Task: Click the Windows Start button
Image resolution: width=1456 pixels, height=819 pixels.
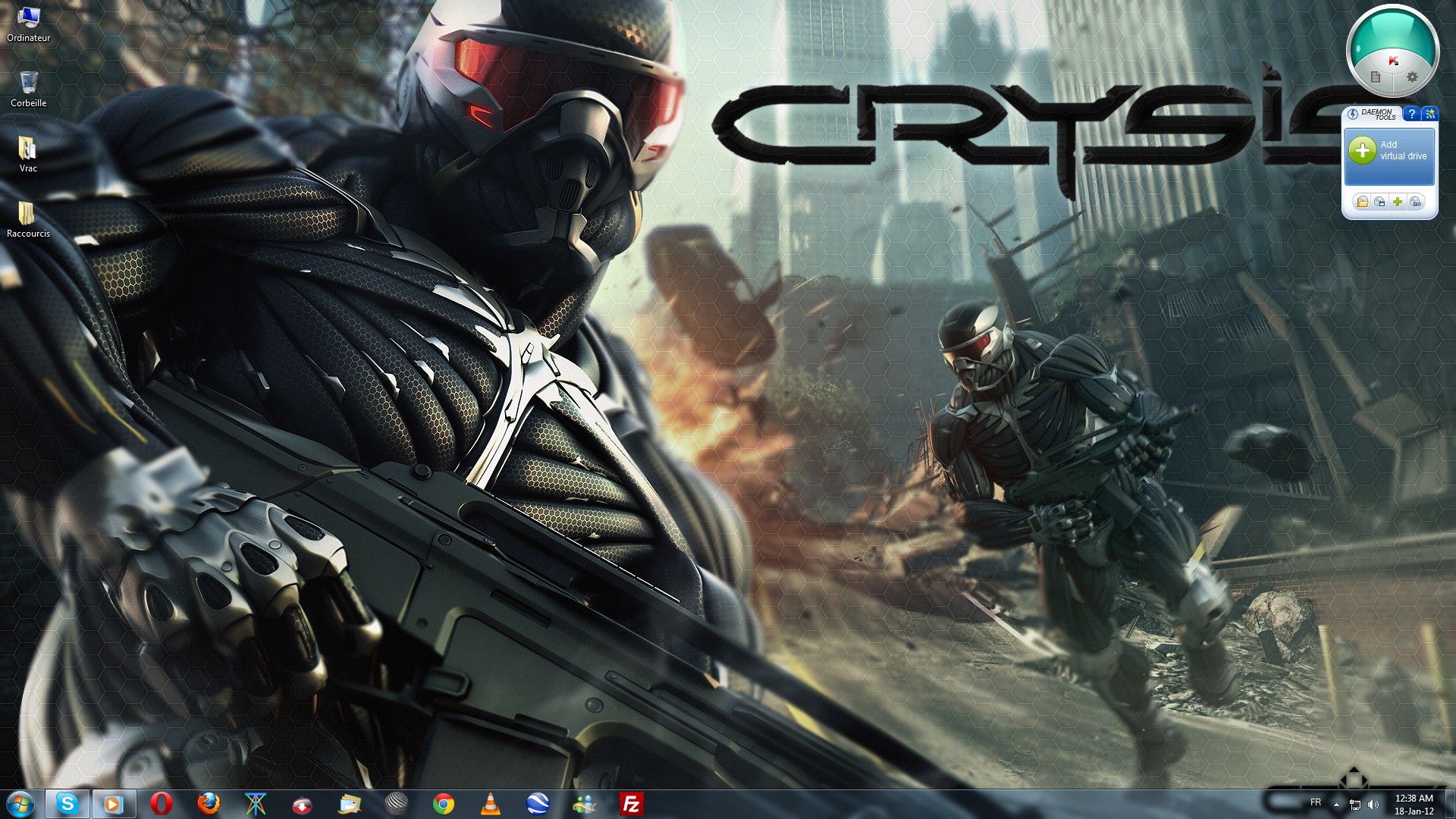Action: click(x=20, y=804)
